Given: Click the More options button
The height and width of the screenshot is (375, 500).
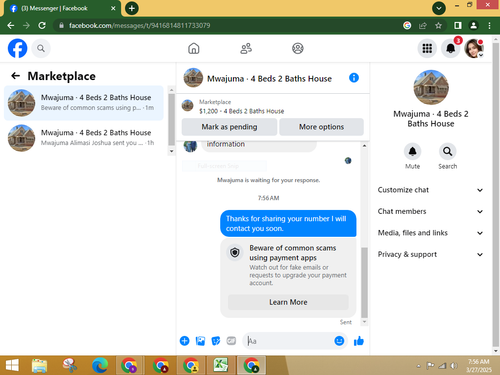Looking at the screenshot, I should pyautogui.click(x=321, y=127).
